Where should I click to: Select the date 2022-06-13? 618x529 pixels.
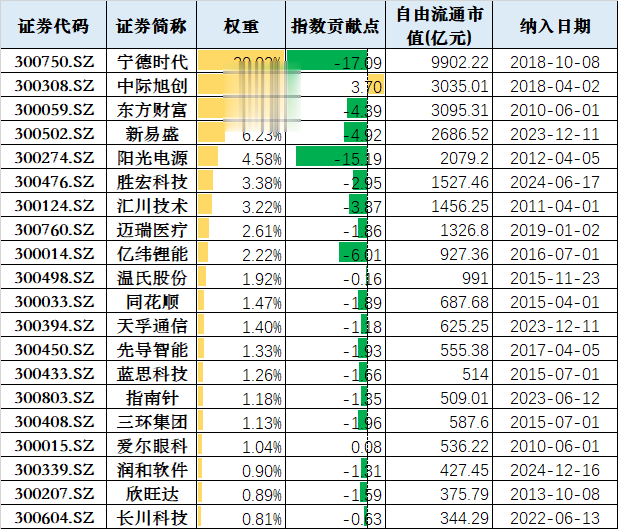[555, 518]
